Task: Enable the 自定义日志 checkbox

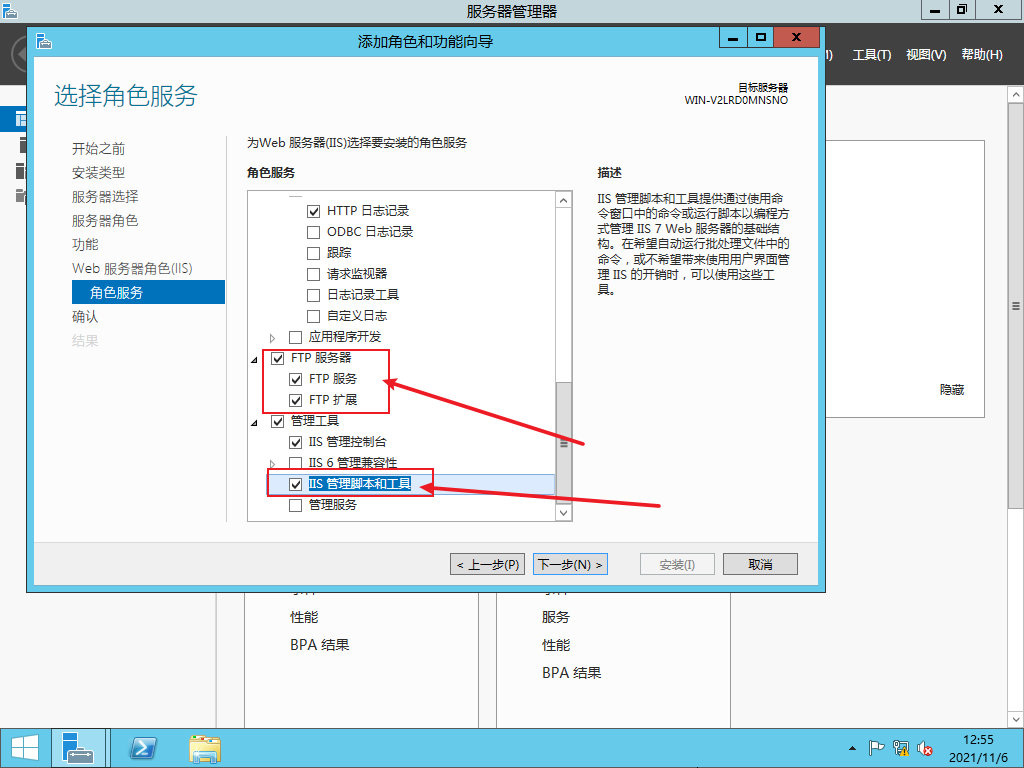Action: (313, 316)
